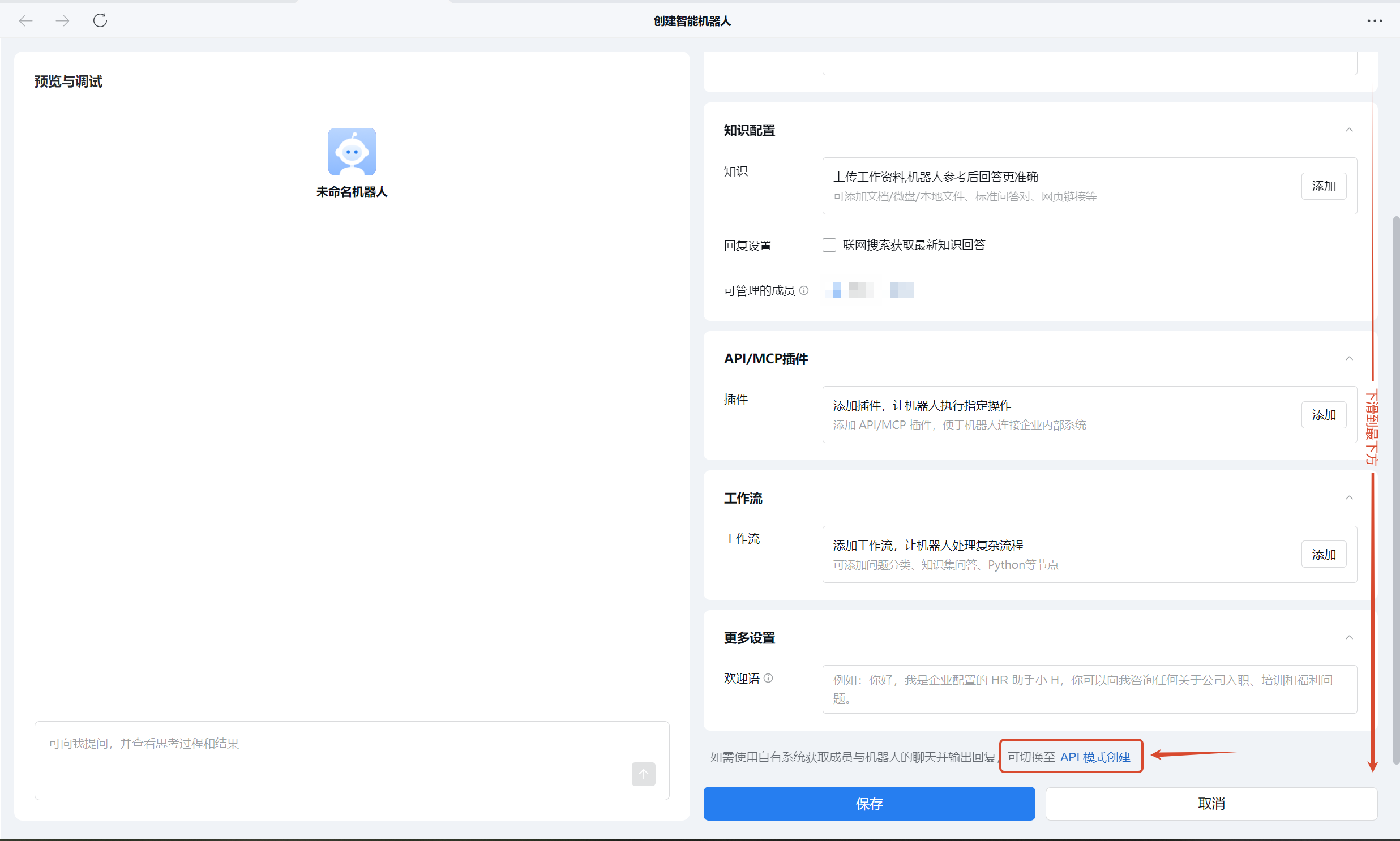Image resolution: width=1400 pixels, height=841 pixels.
Task: Reload the page with the refresh icon
Action: (x=100, y=20)
